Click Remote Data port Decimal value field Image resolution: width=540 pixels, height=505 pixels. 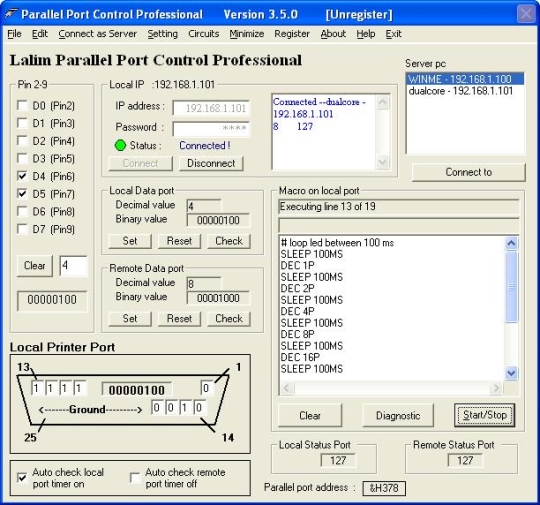[204, 284]
